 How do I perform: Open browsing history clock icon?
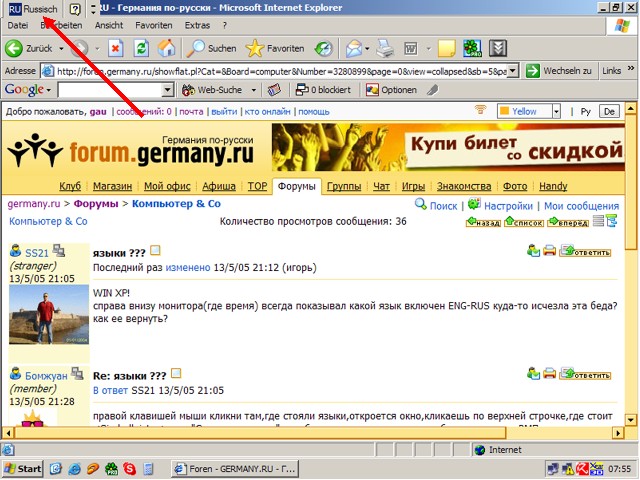(x=324, y=49)
